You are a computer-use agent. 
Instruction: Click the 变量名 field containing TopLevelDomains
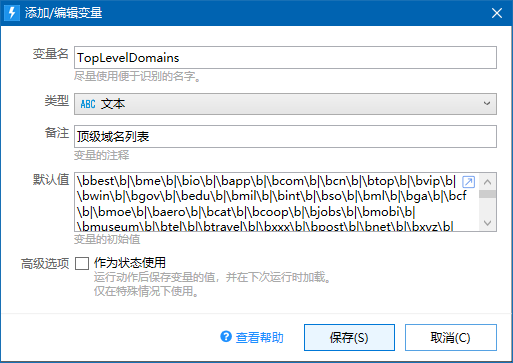tap(285, 58)
